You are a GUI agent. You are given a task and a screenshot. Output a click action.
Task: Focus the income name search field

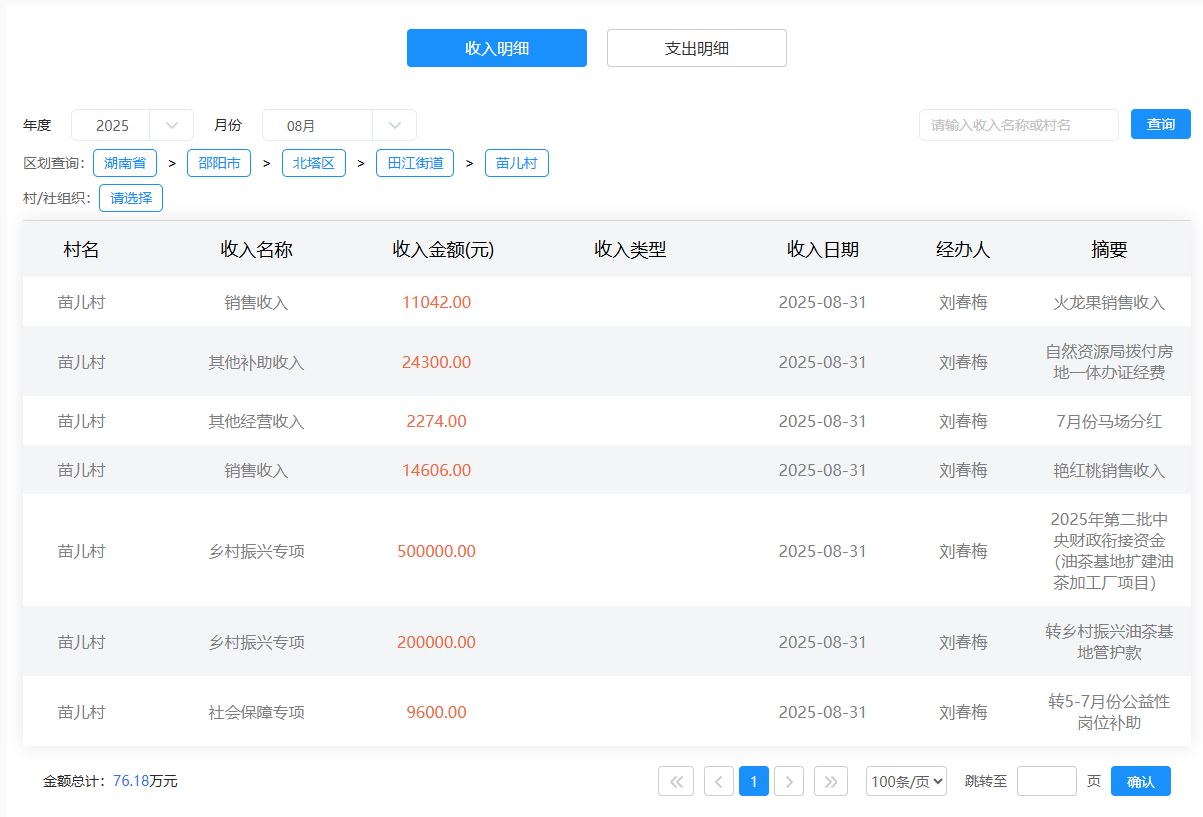[x=1018, y=125]
